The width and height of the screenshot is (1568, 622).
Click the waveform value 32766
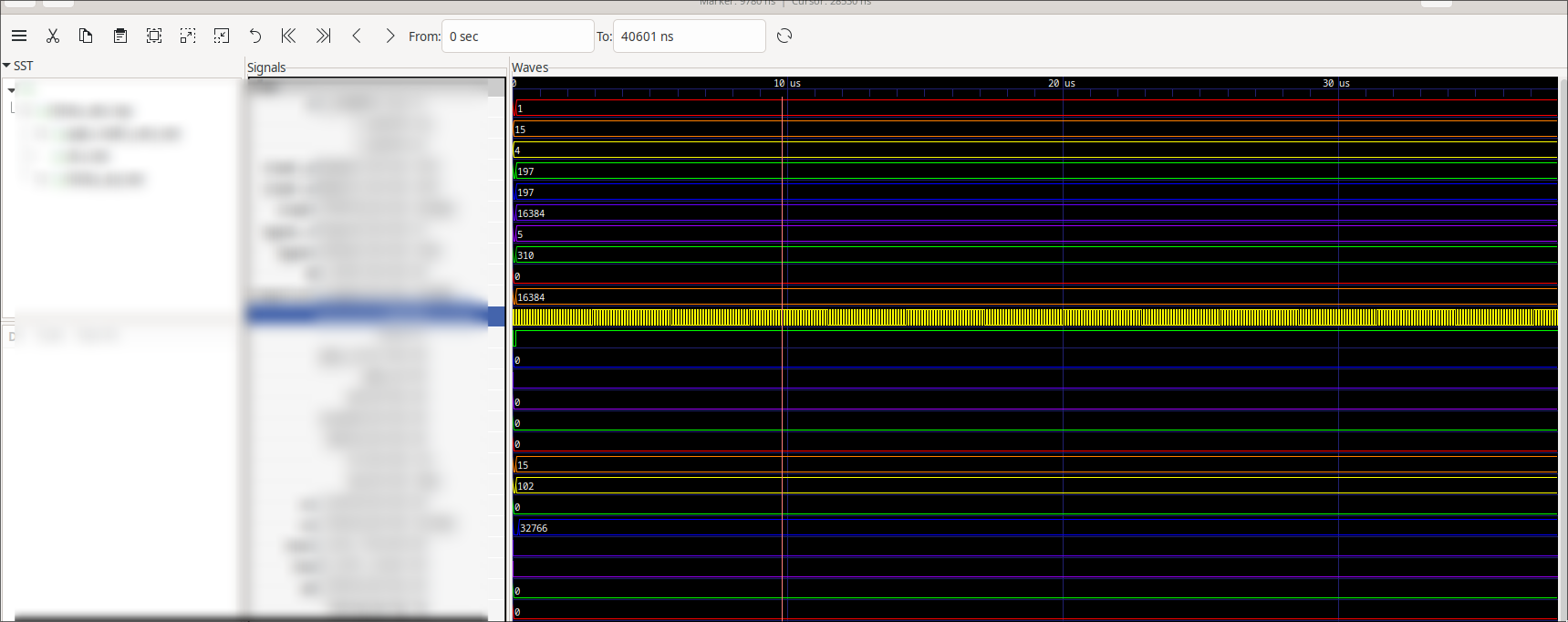point(534,528)
